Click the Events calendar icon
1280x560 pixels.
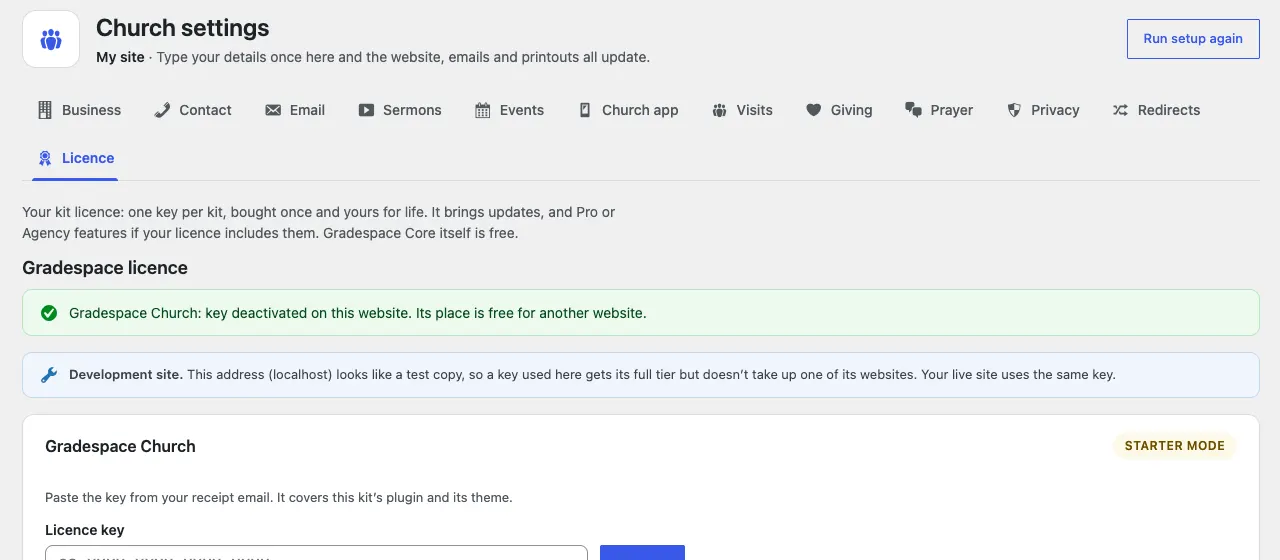483,110
